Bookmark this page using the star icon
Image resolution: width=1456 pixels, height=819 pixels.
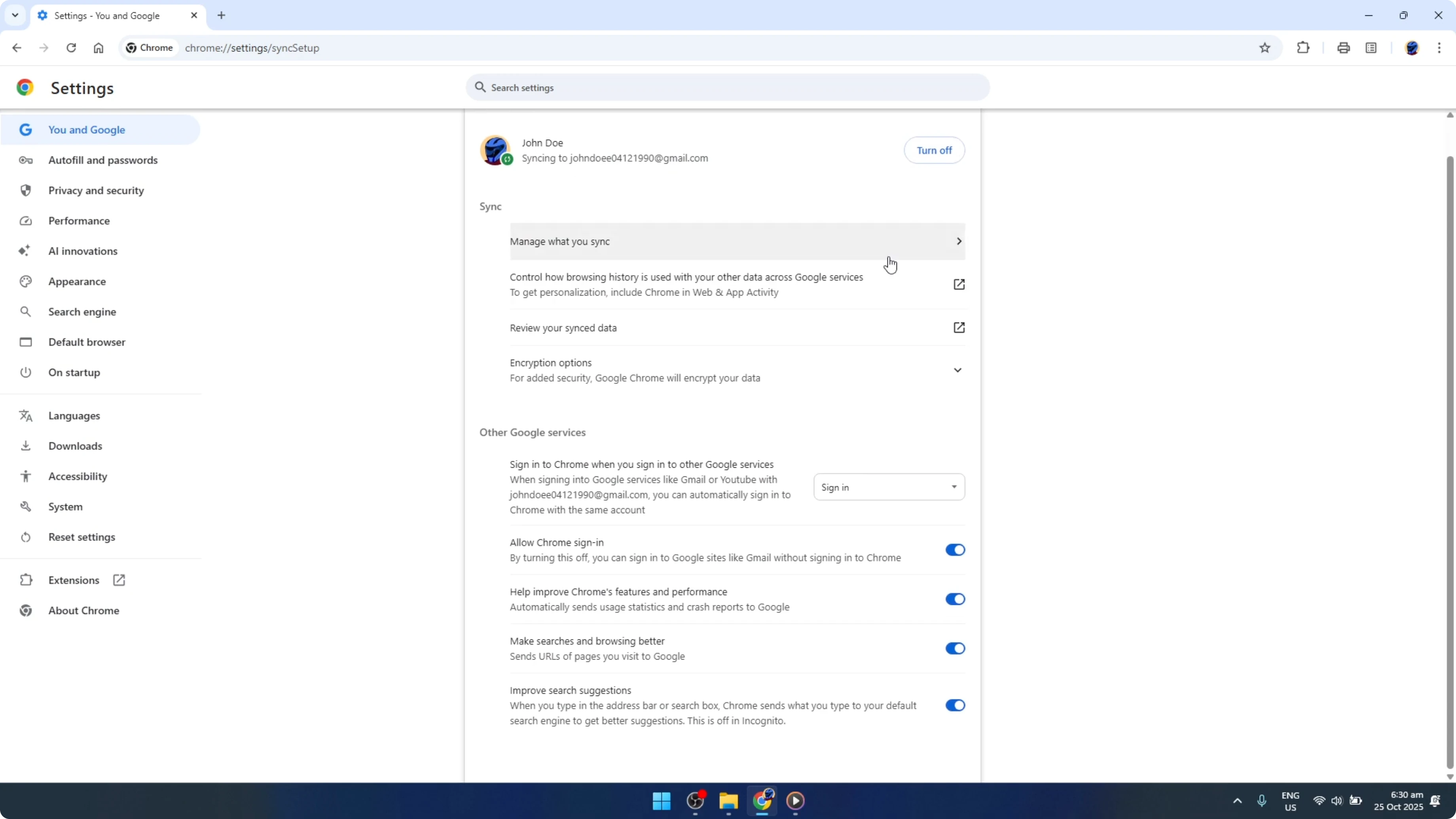[1265, 47]
